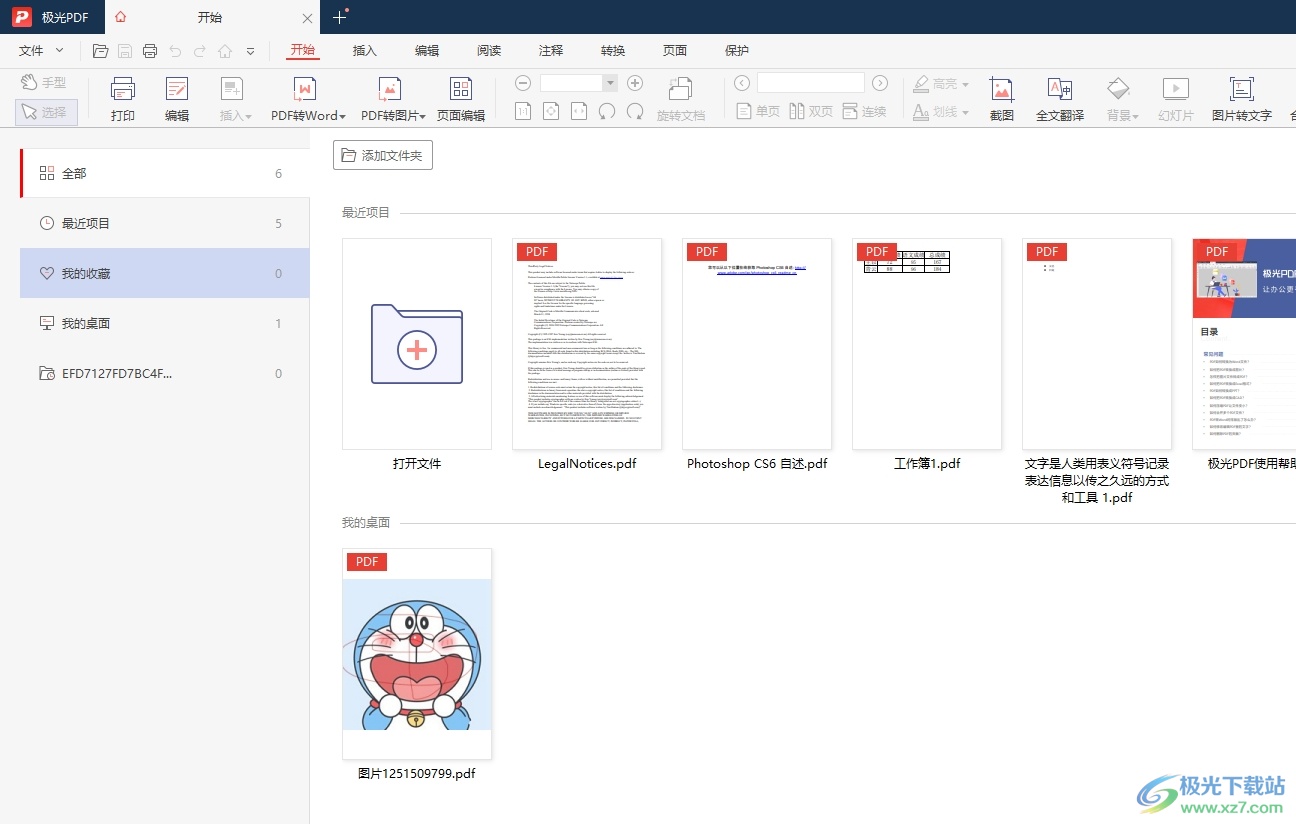Click the save icon in quick toolbar

coord(125,51)
